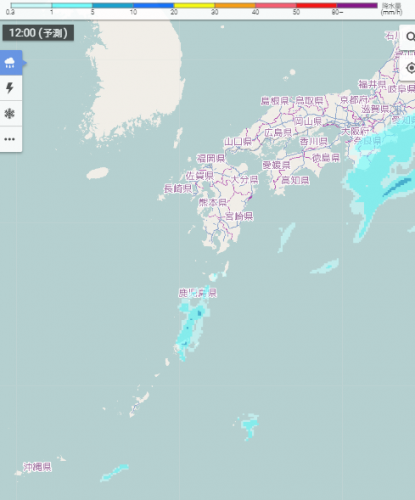The width and height of the screenshot is (415, 500).
Task: Switch to the lightning layer icon
Action: point(10,88)
